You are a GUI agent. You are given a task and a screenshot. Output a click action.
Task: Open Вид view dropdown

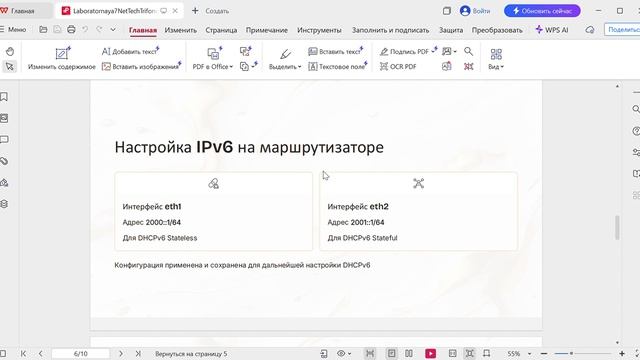pyautogui.click(x=496, y=58)
